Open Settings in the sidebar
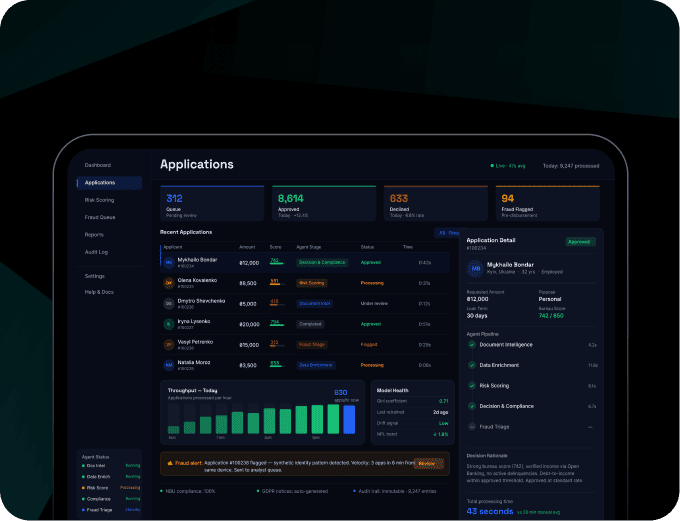This screenshot has width=680, height=521. tap(95, 276)
